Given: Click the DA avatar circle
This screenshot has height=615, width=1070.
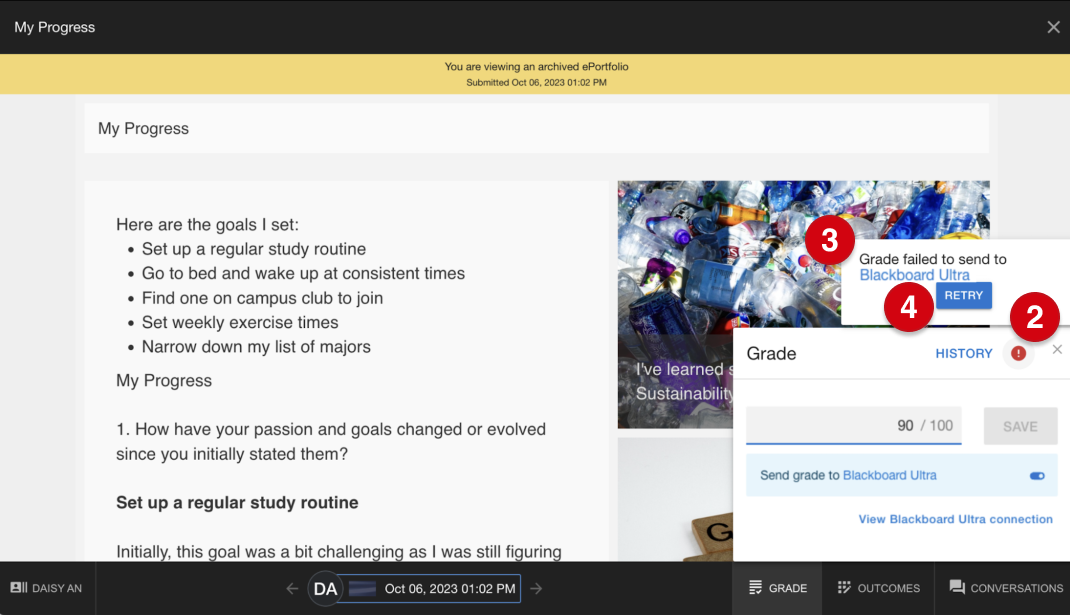Looking at the screenshot, I should coord(325,588).
